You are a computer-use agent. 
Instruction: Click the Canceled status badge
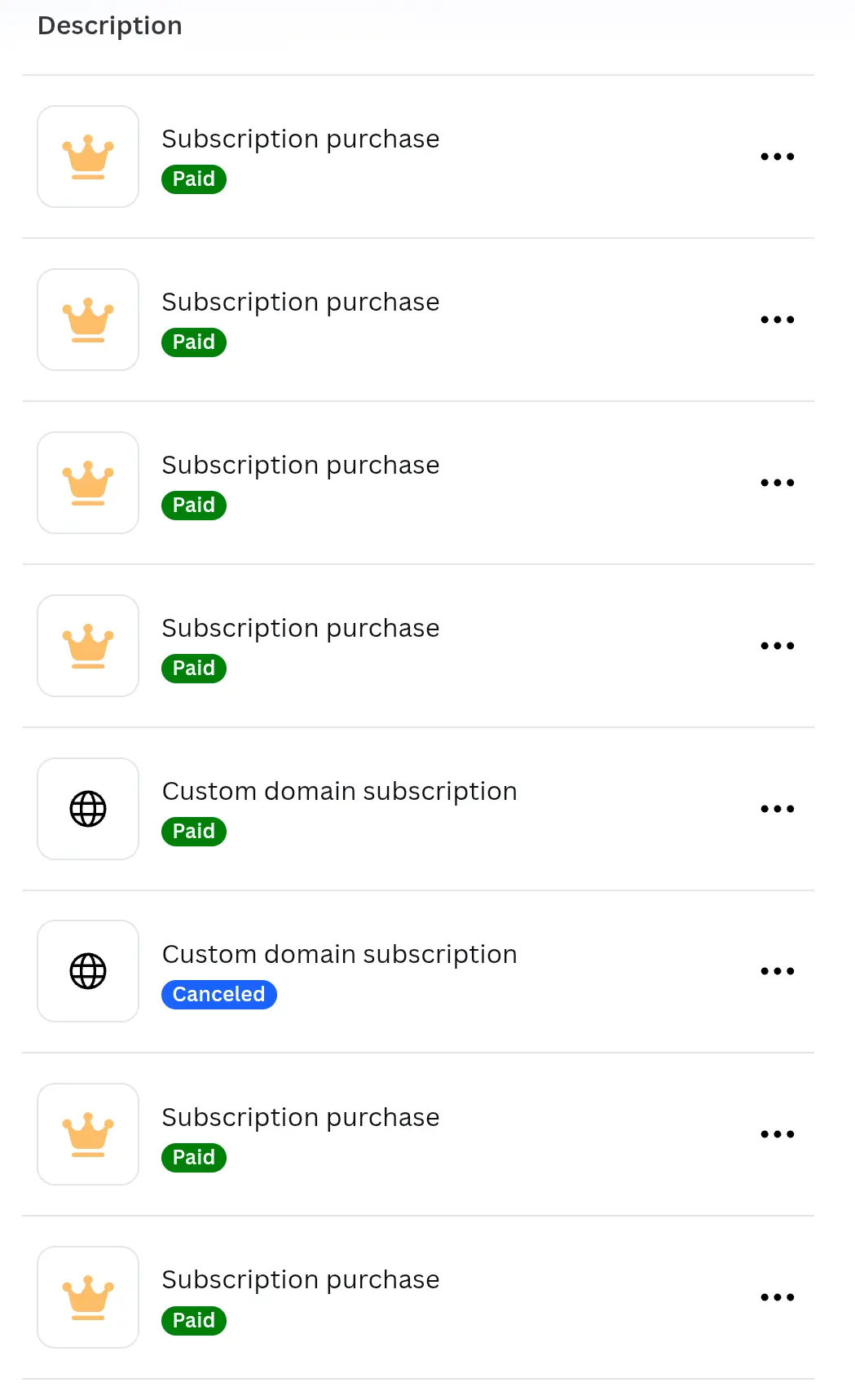pos(219,995)
